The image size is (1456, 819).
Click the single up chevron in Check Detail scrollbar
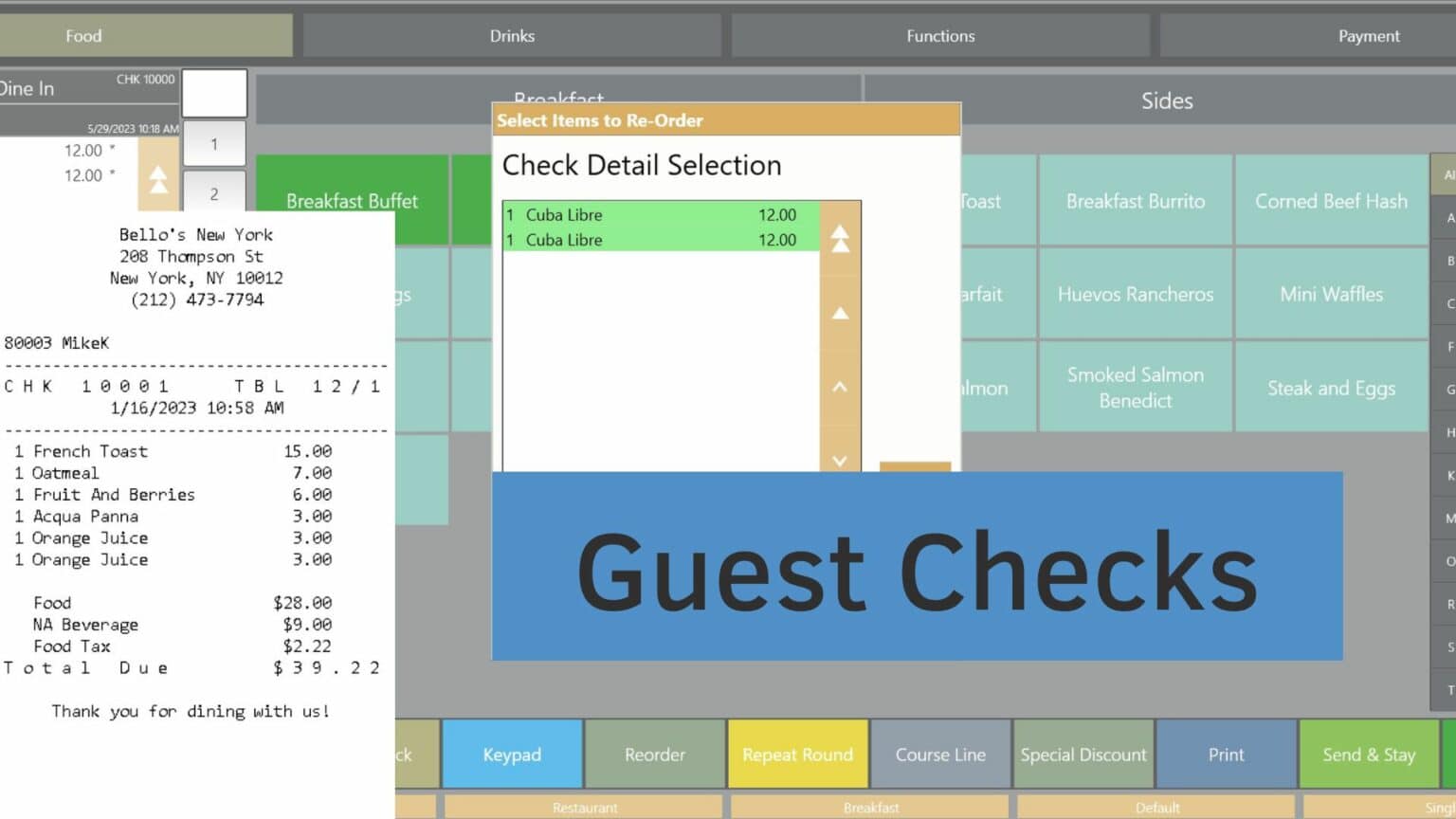click(839, 387)
